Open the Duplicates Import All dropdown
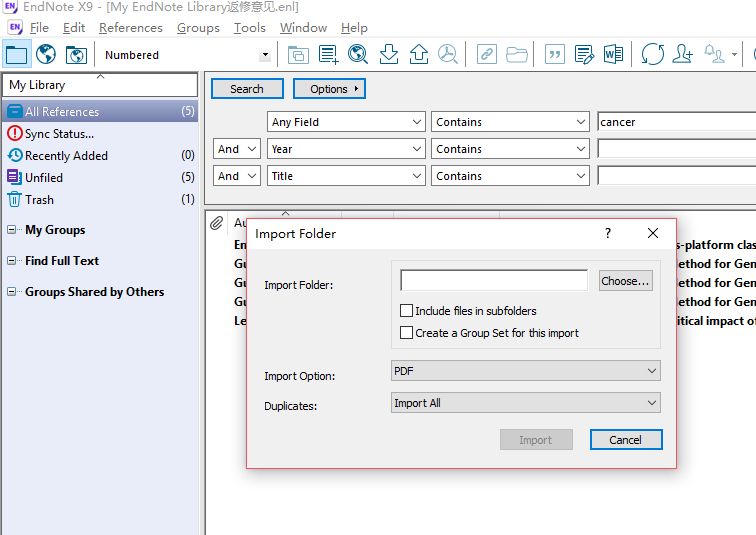The width and height of the screenshot is (756, 535). point(525,403)
